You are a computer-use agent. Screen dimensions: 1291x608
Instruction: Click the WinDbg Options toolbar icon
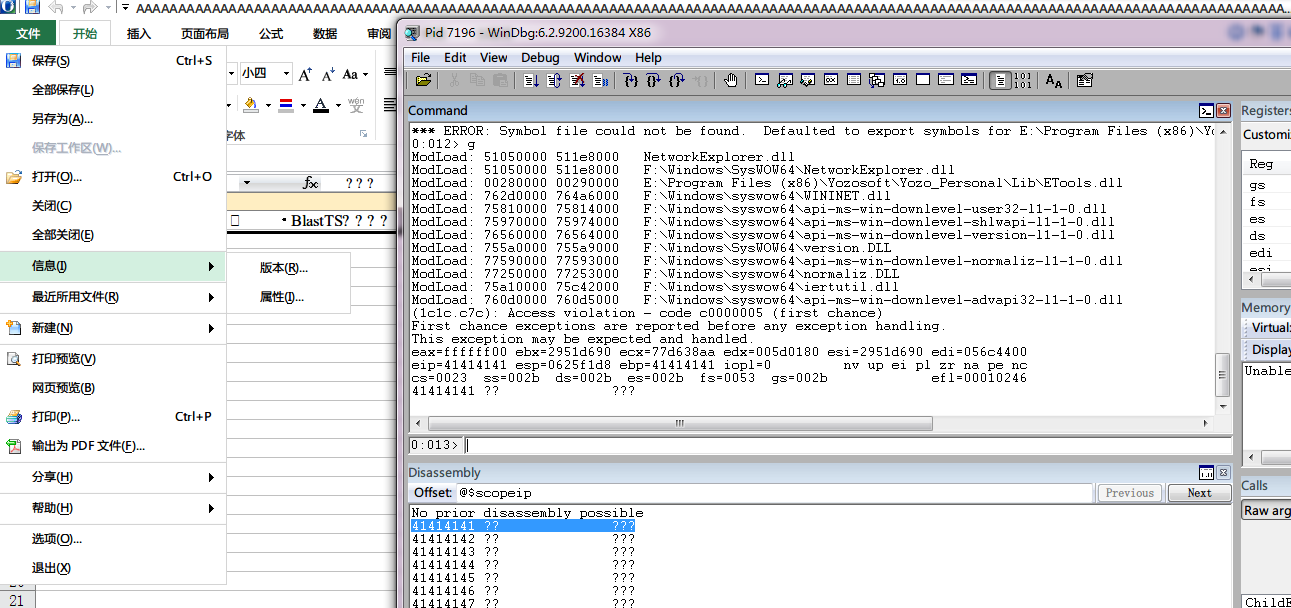(x=1085, y=80)
